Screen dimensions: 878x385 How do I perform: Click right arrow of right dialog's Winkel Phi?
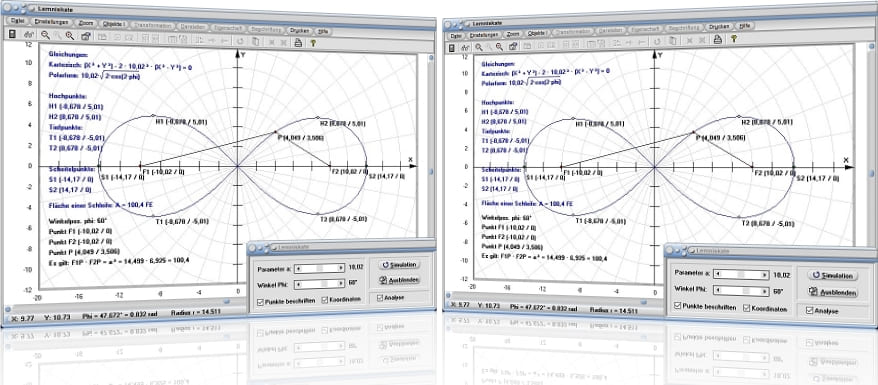(764, 292)
